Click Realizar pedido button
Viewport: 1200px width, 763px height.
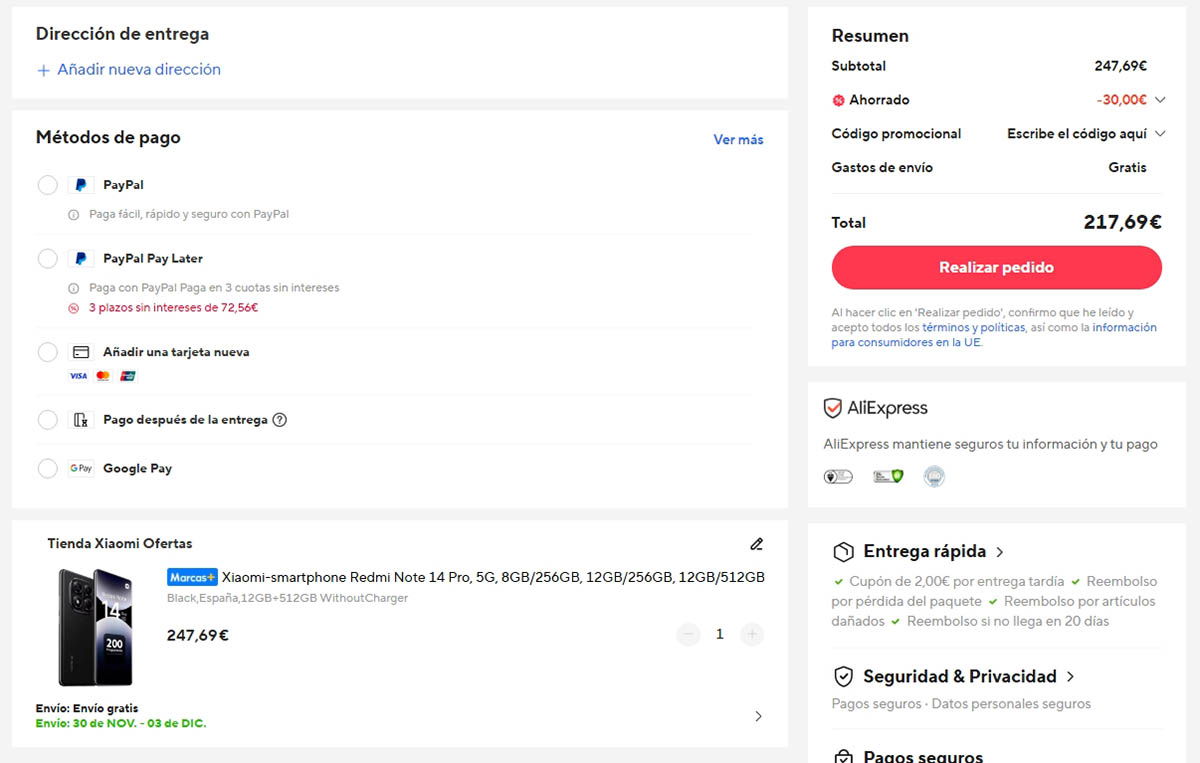995,267
